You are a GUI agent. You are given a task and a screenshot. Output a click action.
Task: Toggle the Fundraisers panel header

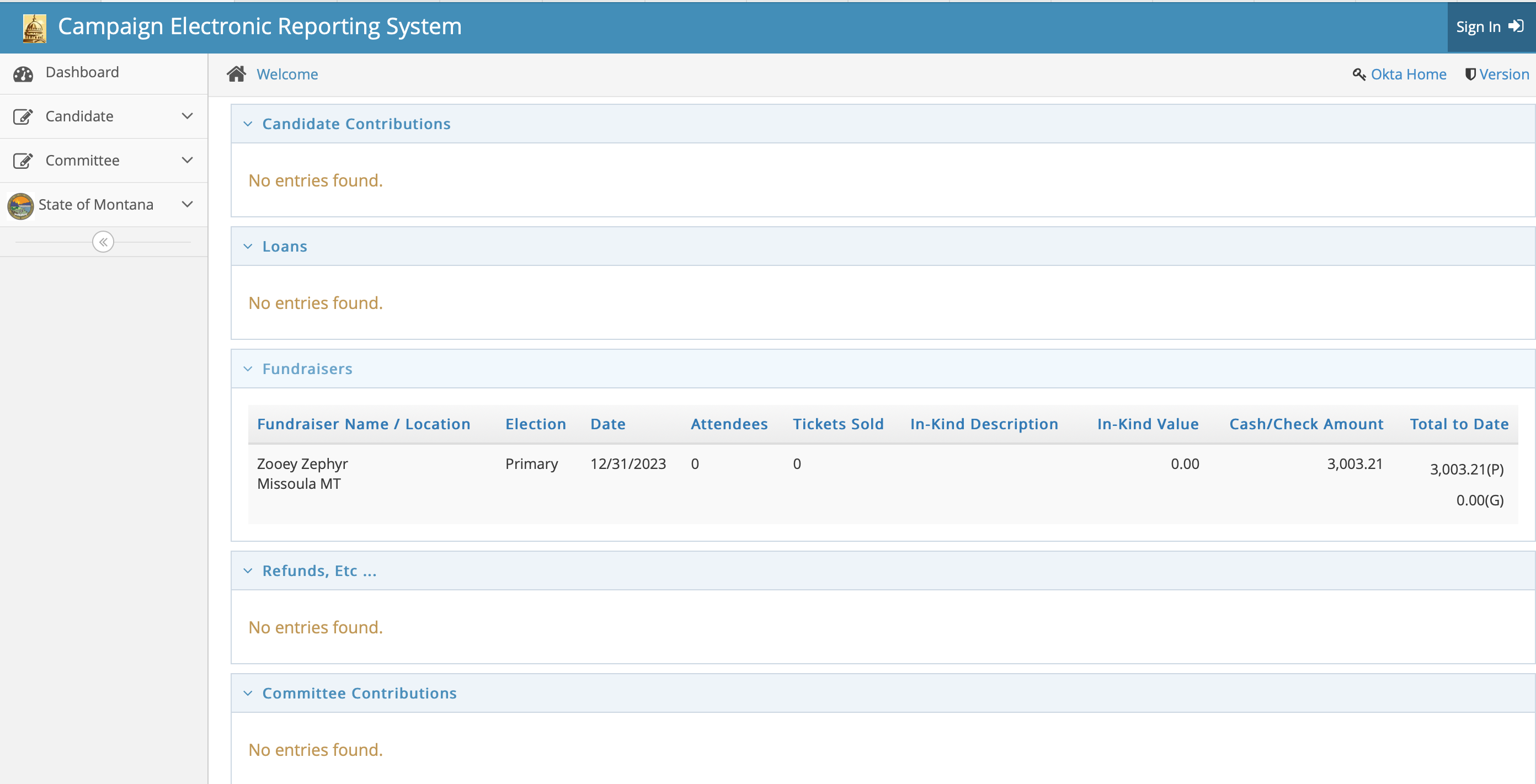pyautogui.click(x=307, y=369)
